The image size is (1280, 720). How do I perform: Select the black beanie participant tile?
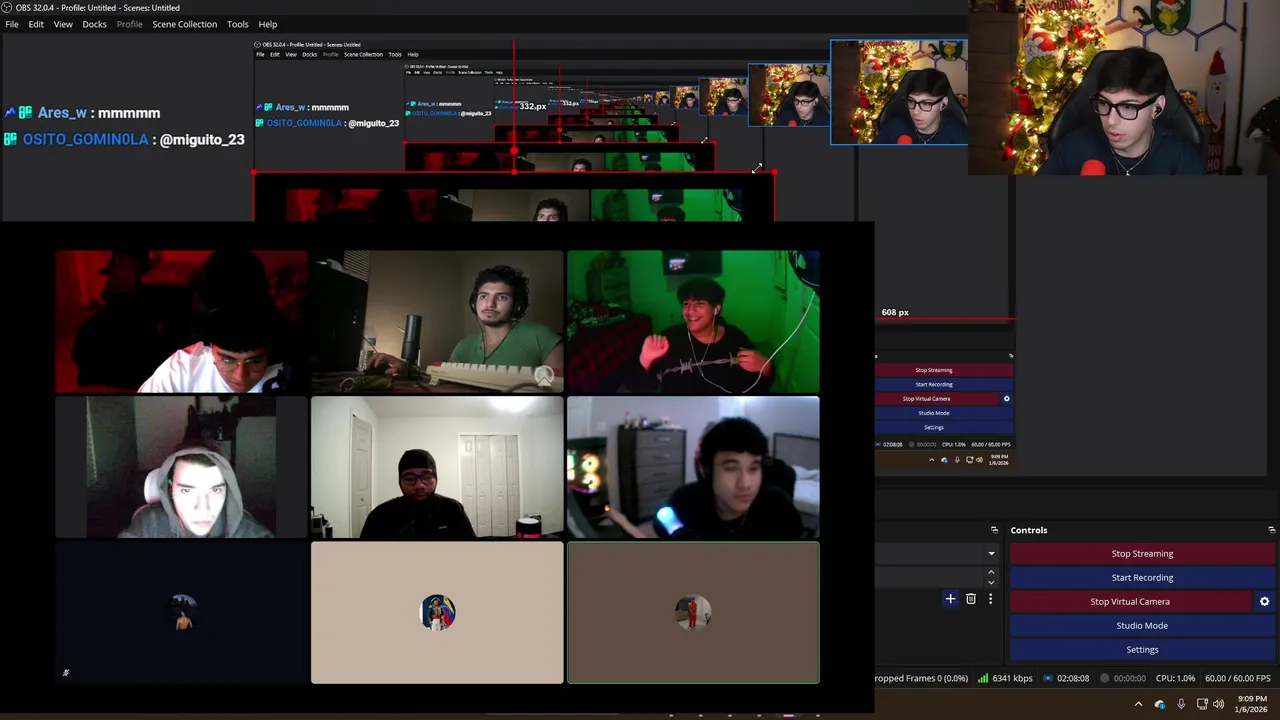pyautogui.click(x=437, y=467)
